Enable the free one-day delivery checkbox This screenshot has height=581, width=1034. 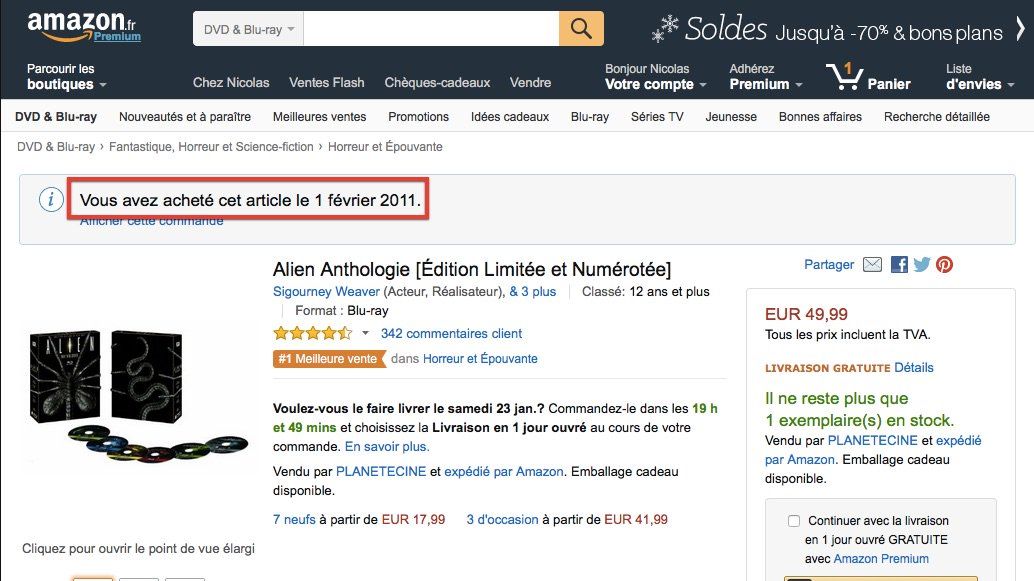point(794,521)
